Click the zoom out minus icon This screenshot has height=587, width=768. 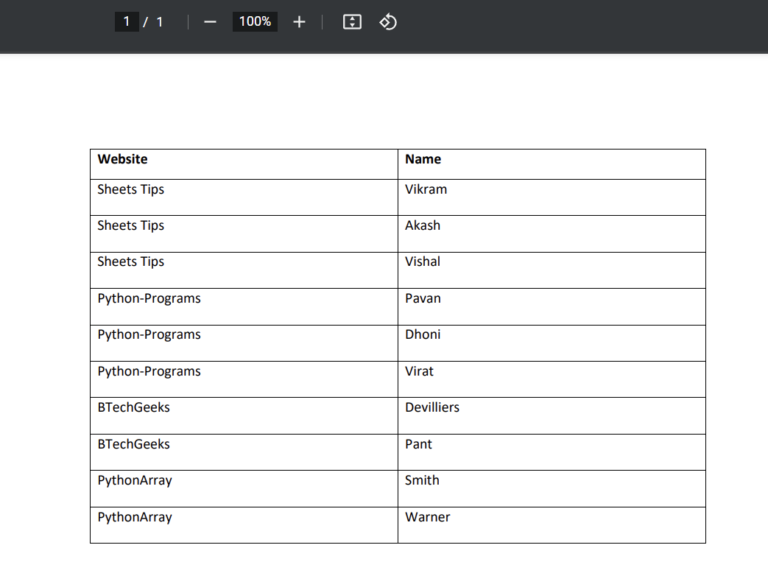(210, 22)
